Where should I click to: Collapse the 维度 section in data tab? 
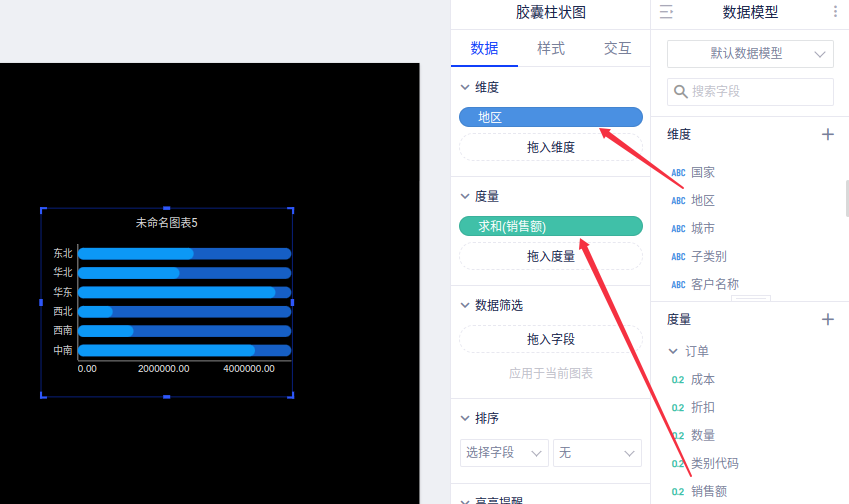tap(465, 88)
